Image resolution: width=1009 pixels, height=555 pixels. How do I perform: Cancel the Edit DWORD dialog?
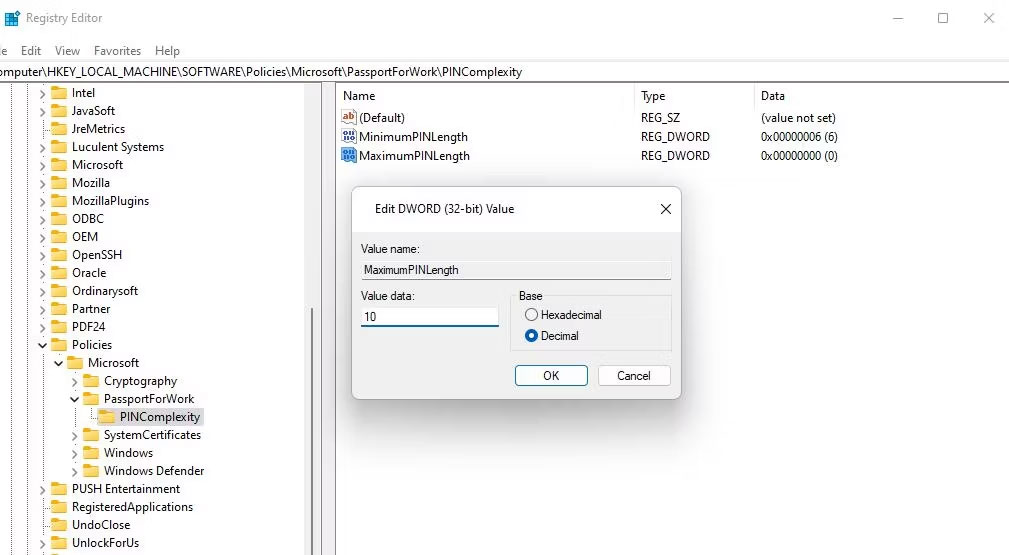(x=633, y=376)
